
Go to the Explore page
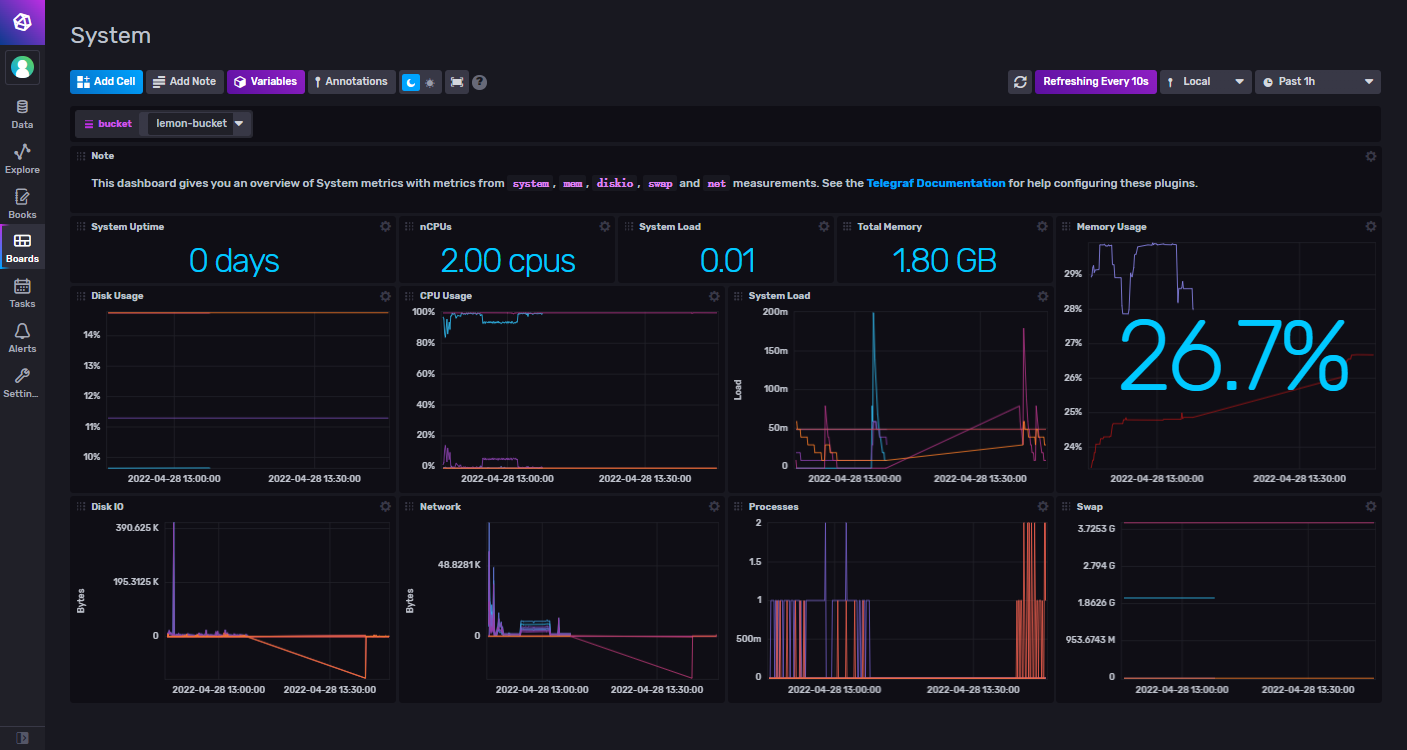coord(22,159)
